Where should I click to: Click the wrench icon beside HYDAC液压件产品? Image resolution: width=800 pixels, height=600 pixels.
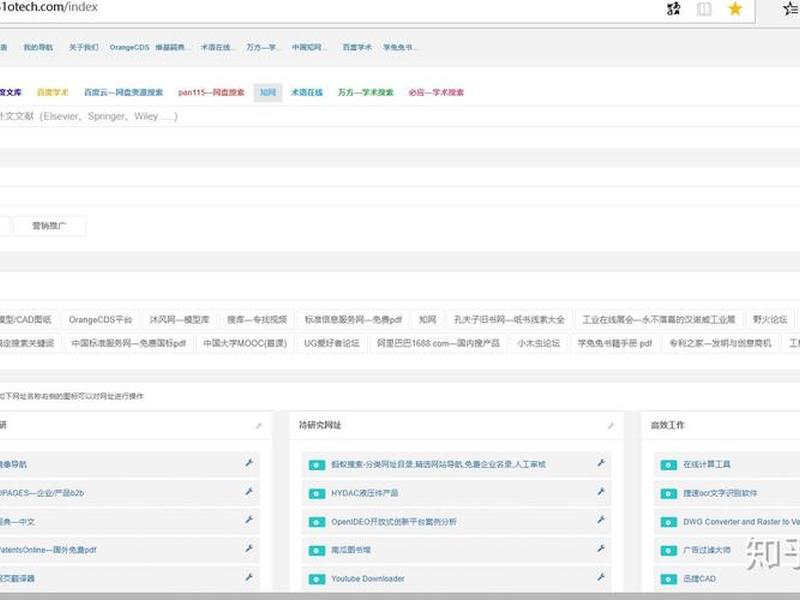click(601, 492)
